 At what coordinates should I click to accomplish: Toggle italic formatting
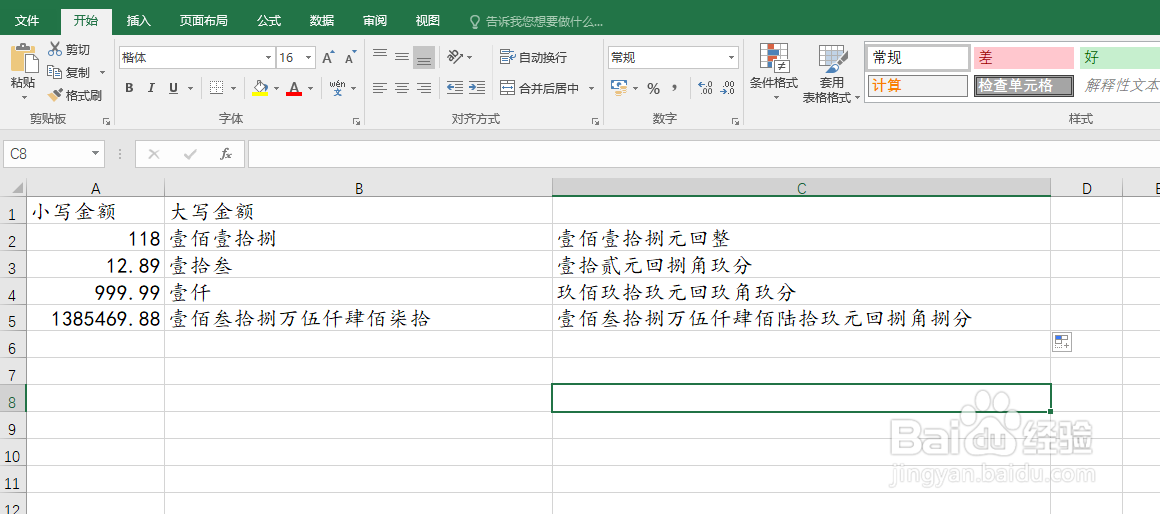click(151, 88)
